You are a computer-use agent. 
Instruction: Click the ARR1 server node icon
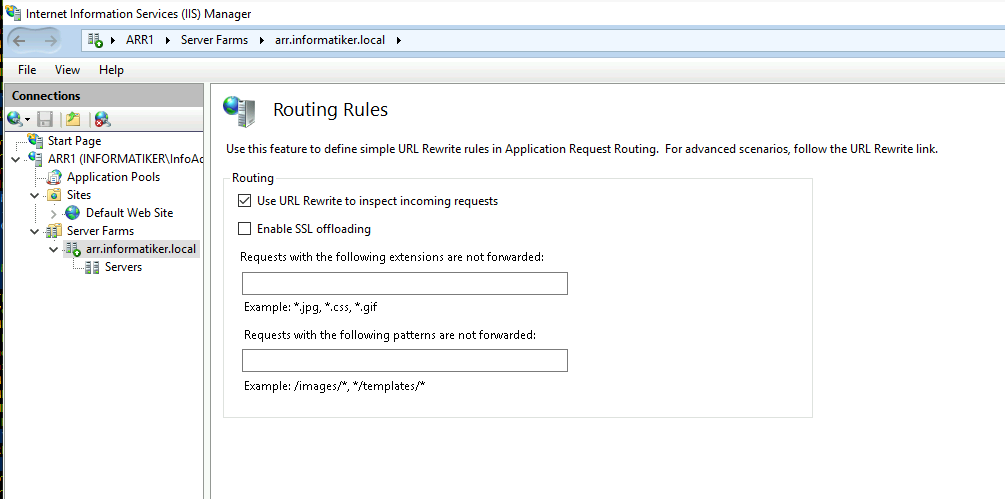(x=36, y=159)
